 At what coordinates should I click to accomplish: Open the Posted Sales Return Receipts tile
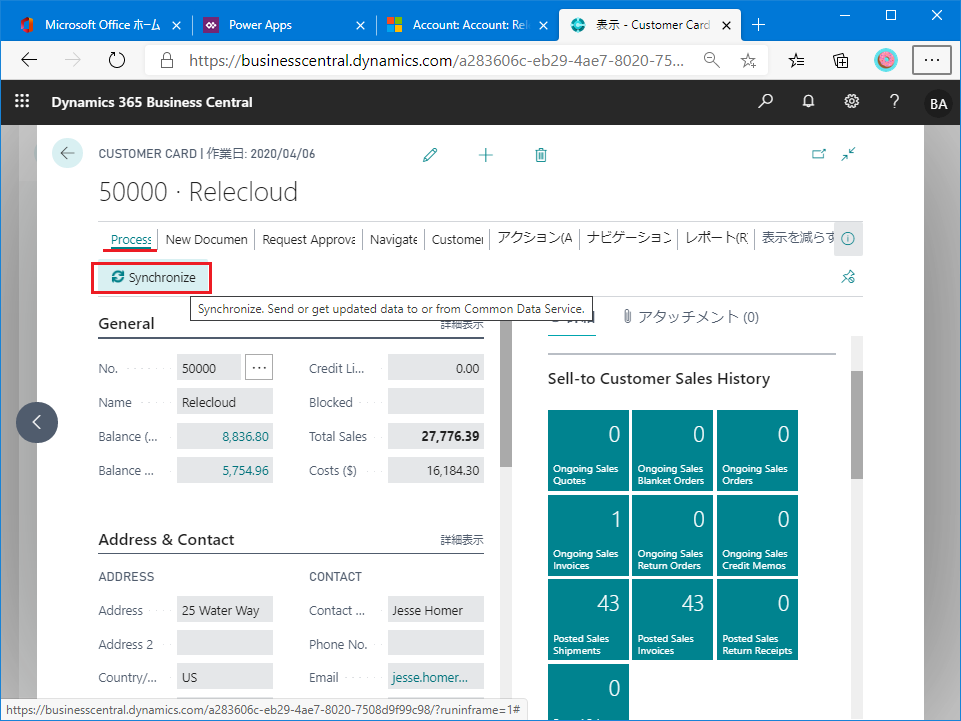pos(757,620)
